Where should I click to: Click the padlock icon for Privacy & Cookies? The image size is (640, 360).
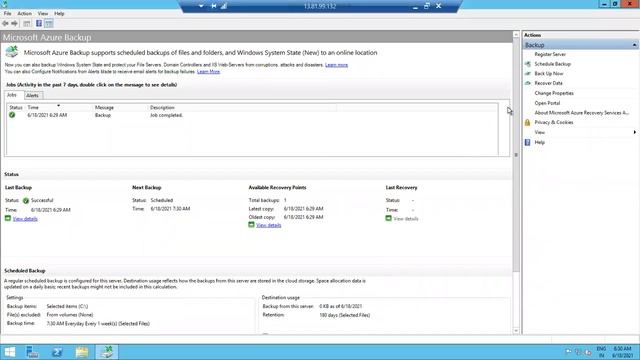(x=527, y=122)
